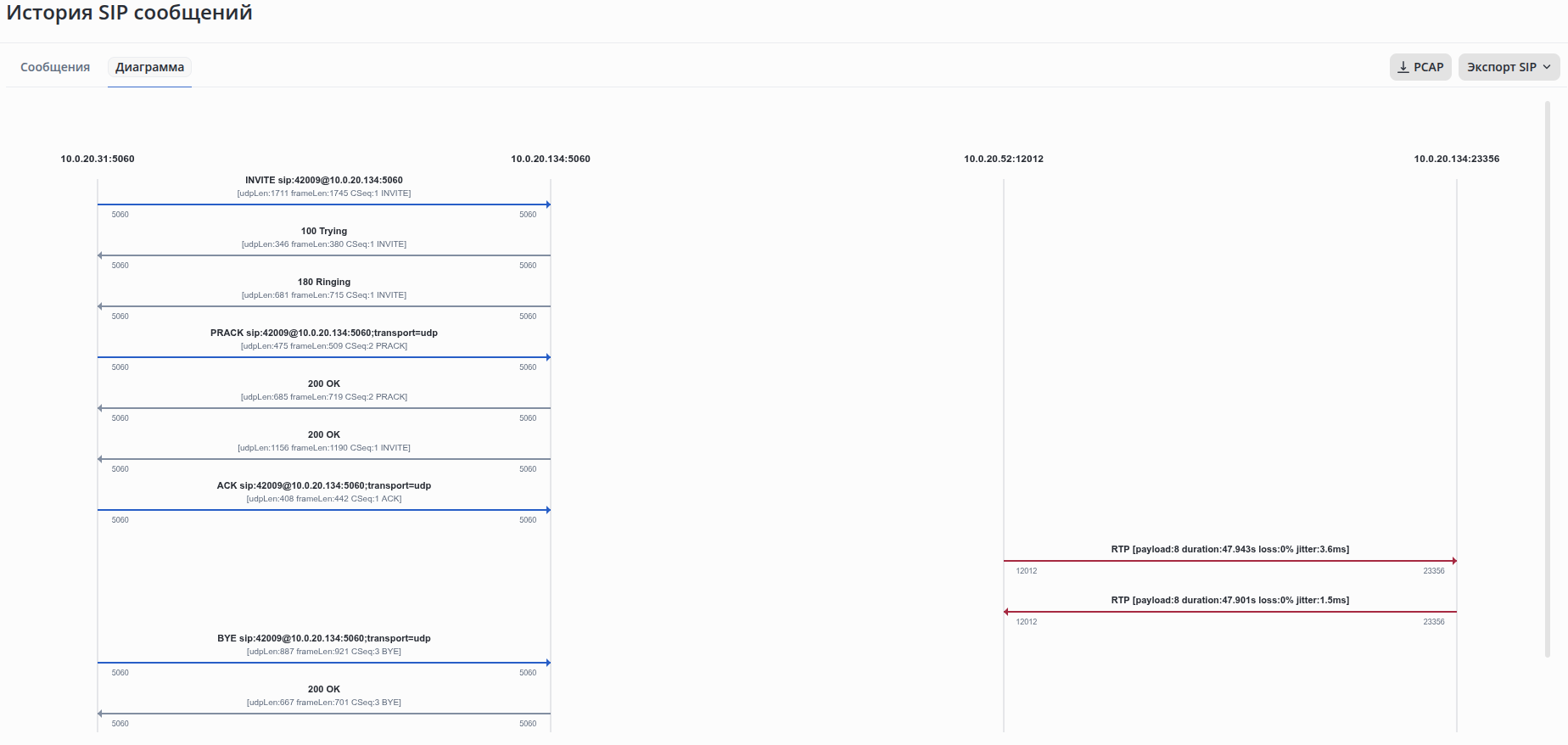The height and width of the screenshot is (745, 1568).
Task: Click the PCAP download button
Action: coord(1421,67)
